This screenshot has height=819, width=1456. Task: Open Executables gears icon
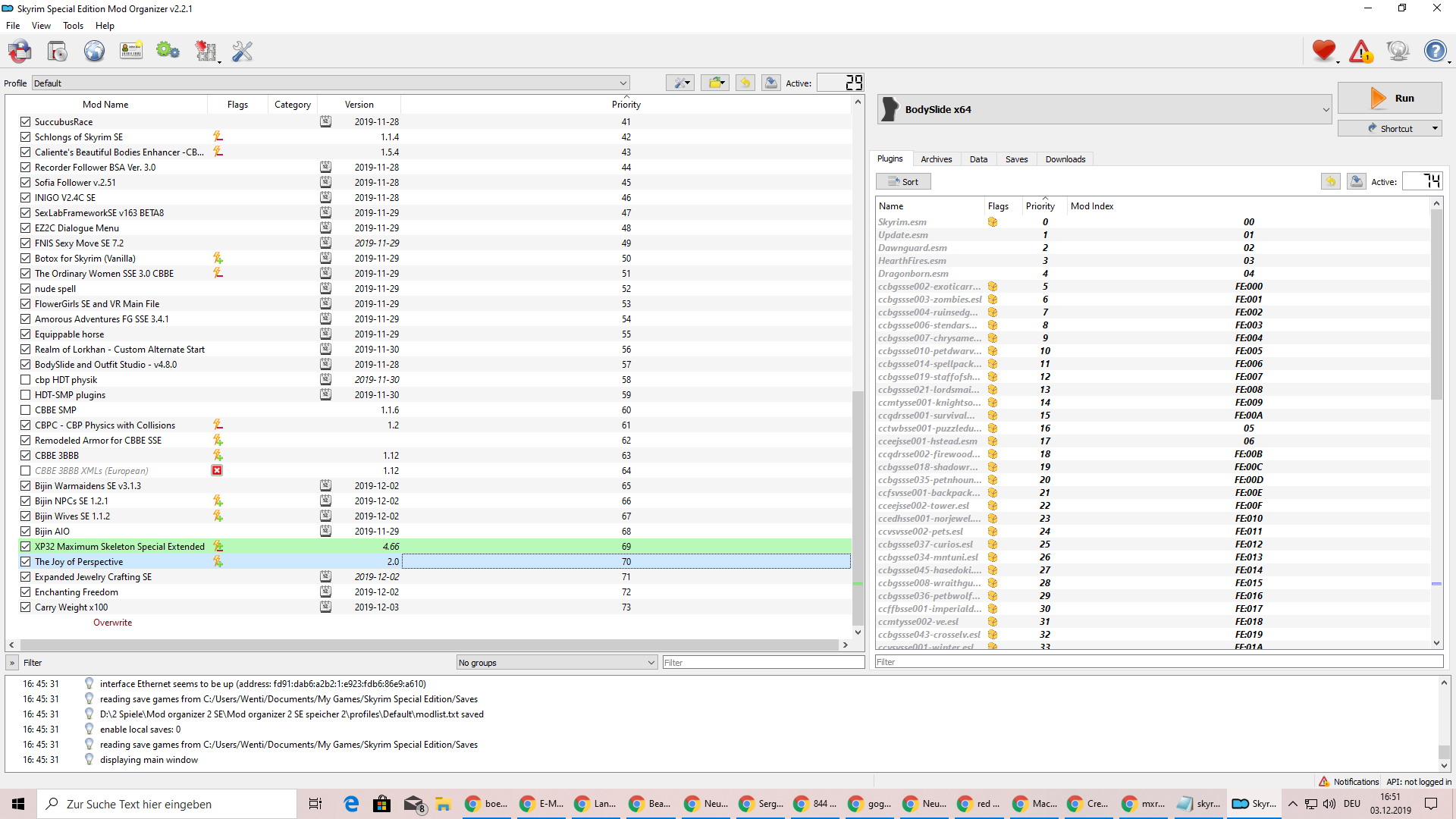point(168,52)
